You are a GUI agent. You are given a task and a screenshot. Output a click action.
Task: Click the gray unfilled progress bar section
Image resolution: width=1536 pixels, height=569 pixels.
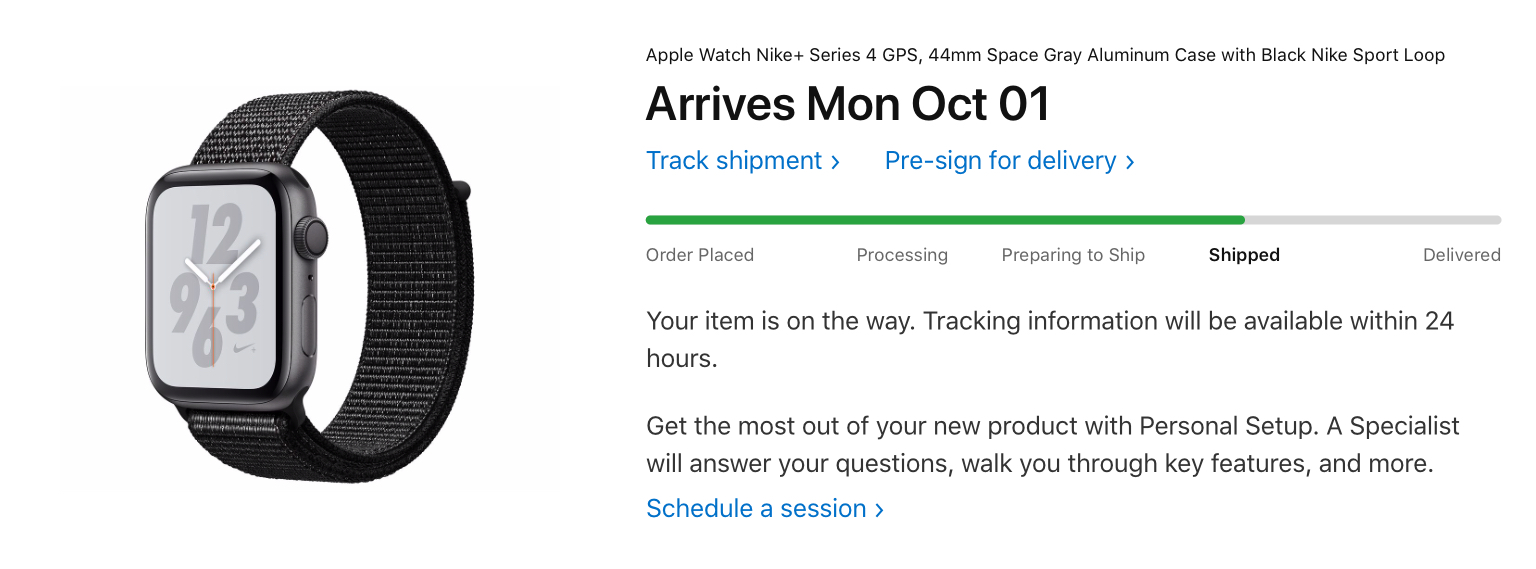coord(1372,220)
